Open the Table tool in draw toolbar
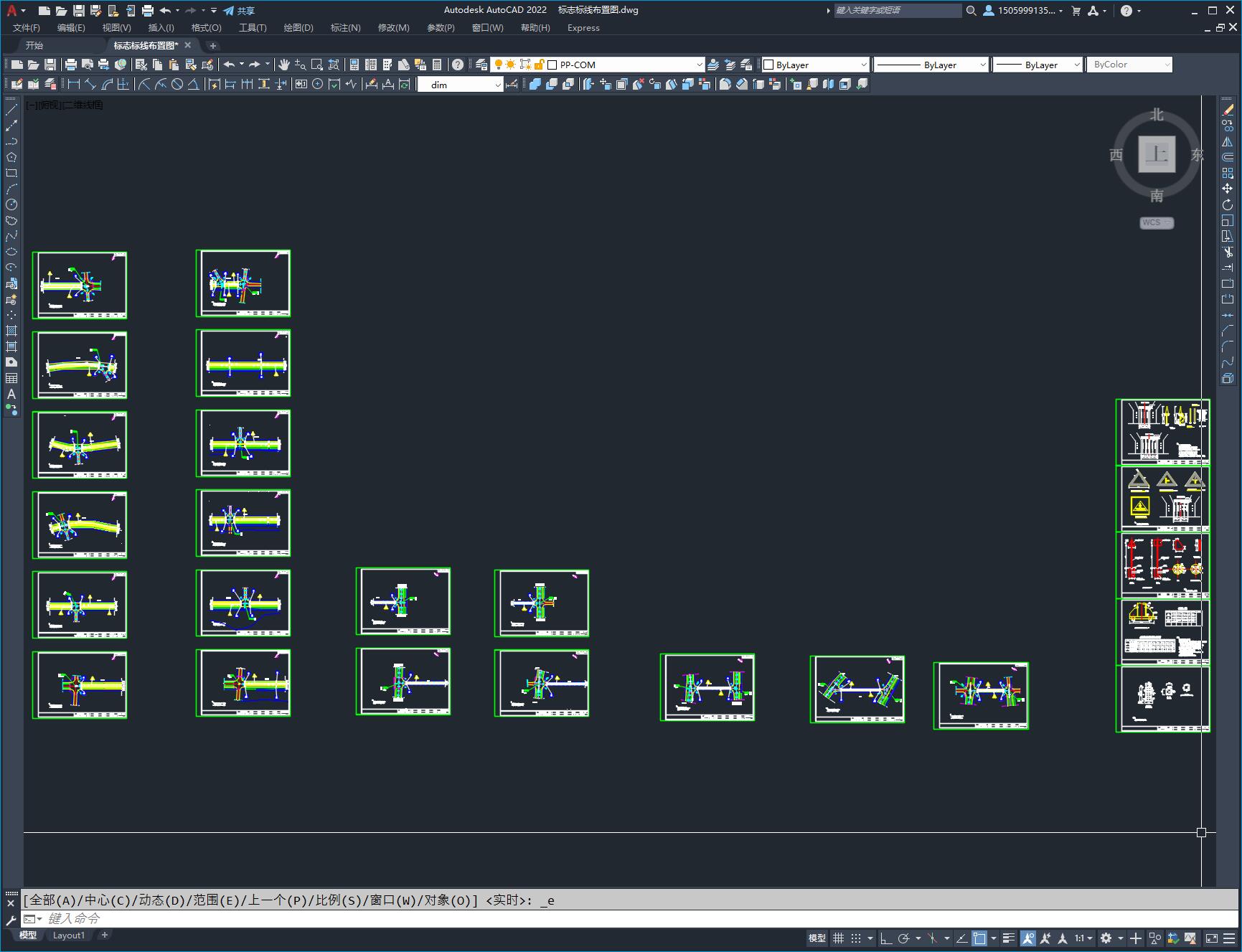 (x=11, y=378)
